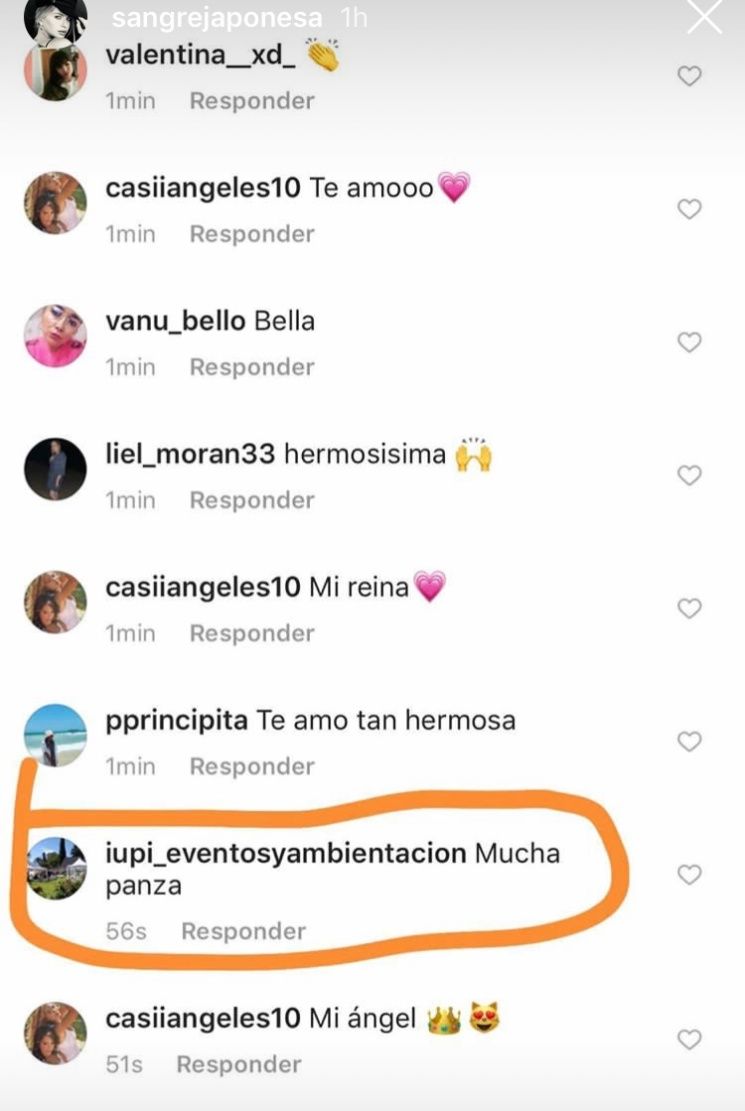Like the 'Mi ángel' comment heart
Viewport: 745px width, 1111px height.
pyautogui.click(x=689, y=1039)
